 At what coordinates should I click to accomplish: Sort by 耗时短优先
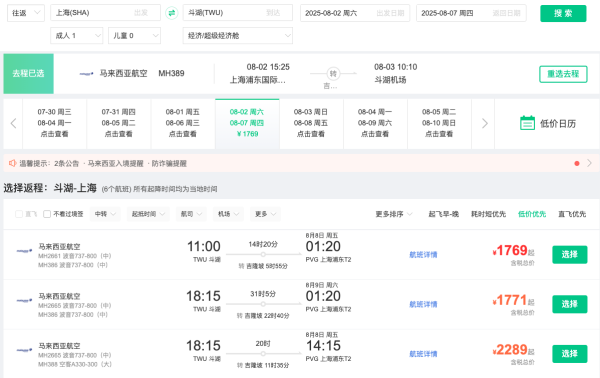(x=488, y=214)
